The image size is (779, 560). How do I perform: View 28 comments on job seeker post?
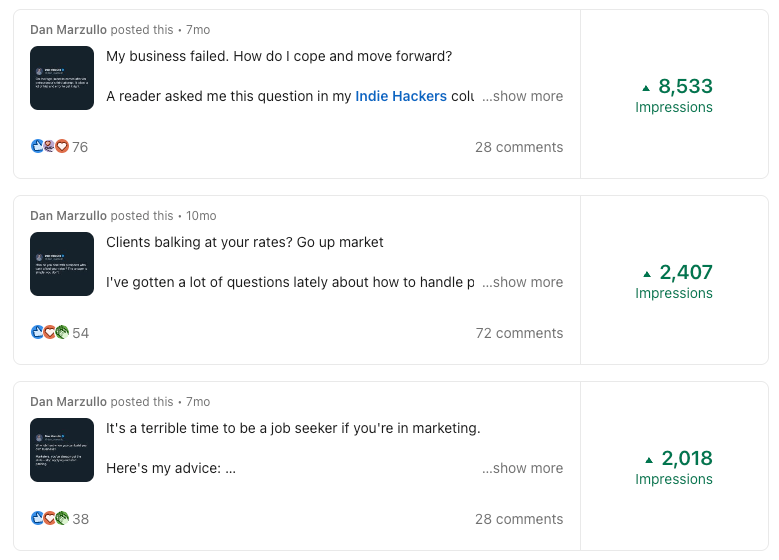[519, 519]
